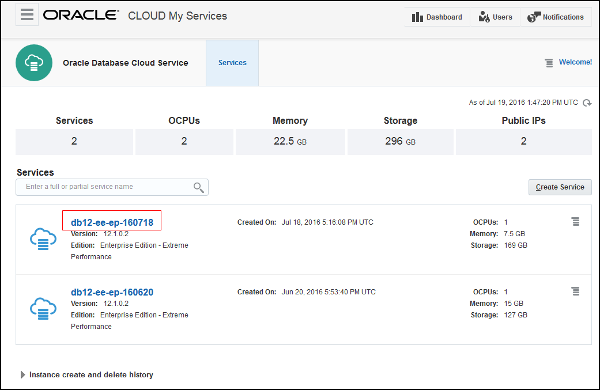Click Memory 7.5 GB value
This screenshot has height=390, width=600.
click(514, 234)
